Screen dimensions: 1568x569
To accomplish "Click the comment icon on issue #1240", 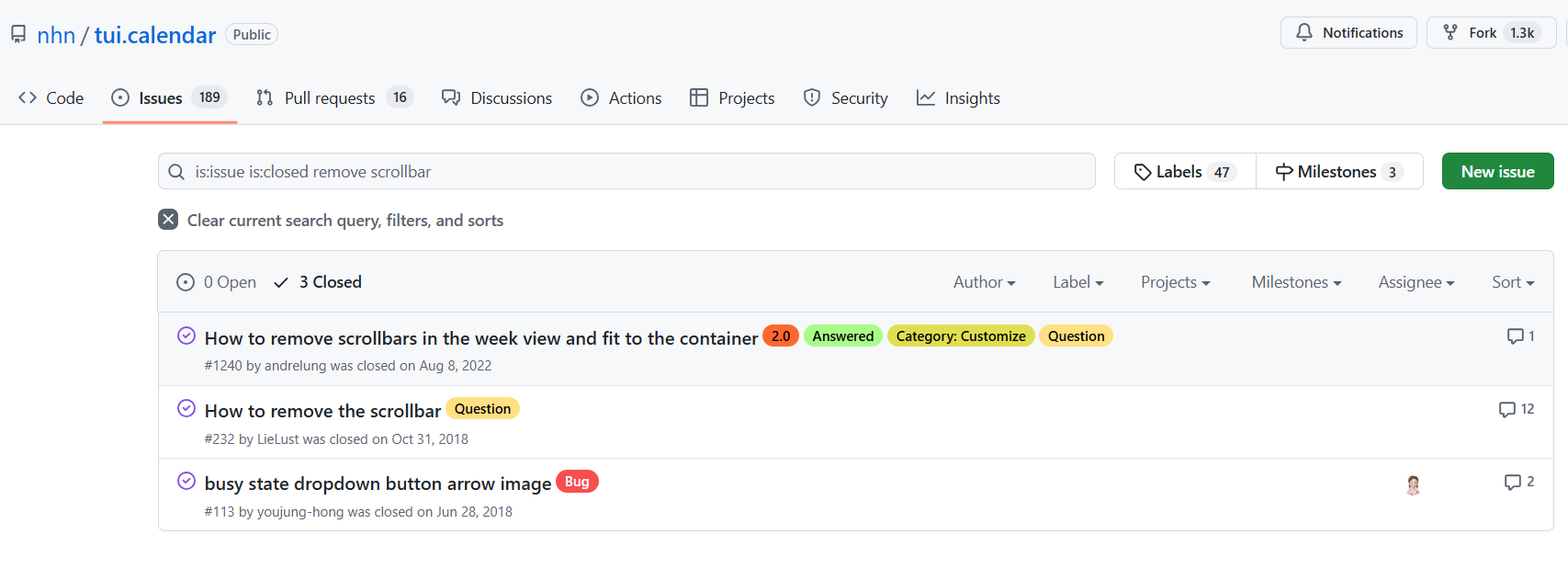I will click(x=1515, y=336).
